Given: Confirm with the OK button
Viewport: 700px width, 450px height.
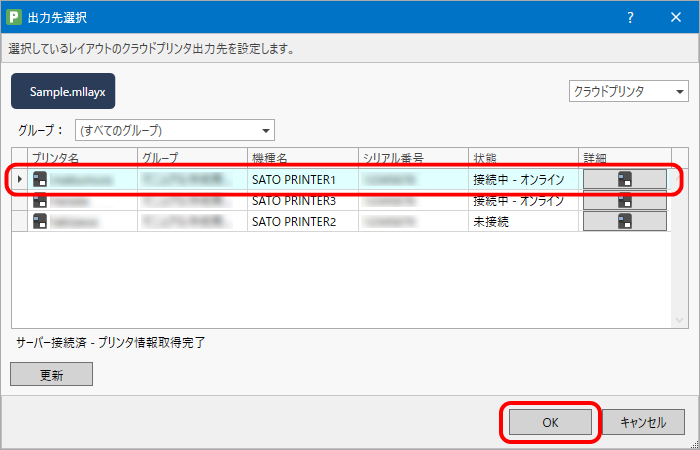Looking at the screenshot, I should pos(550,422).
